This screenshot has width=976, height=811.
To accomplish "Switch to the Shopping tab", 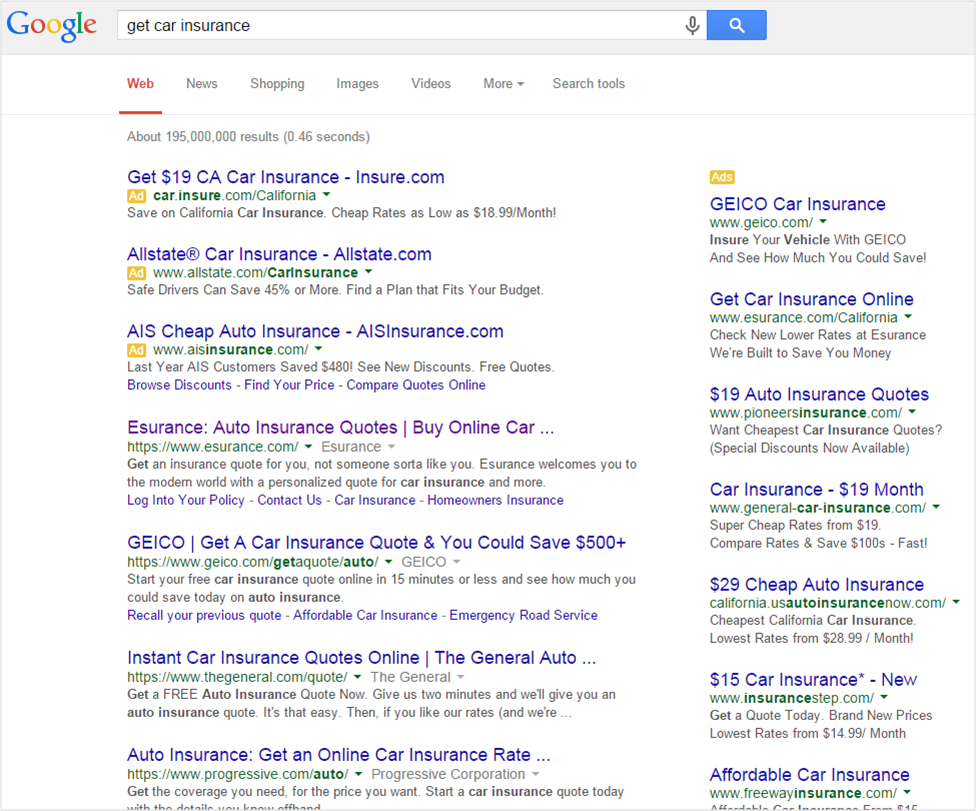I will coord(277,83).
